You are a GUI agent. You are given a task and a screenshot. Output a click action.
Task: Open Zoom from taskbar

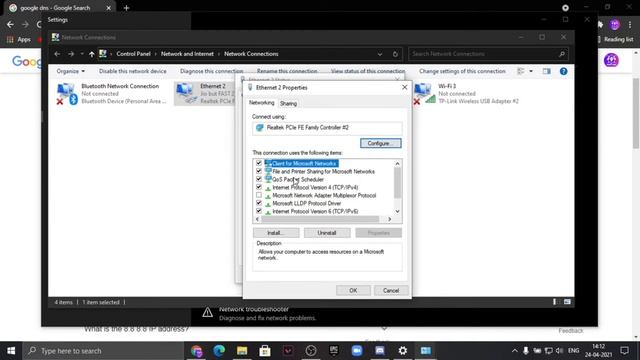(x=357, y=351)
